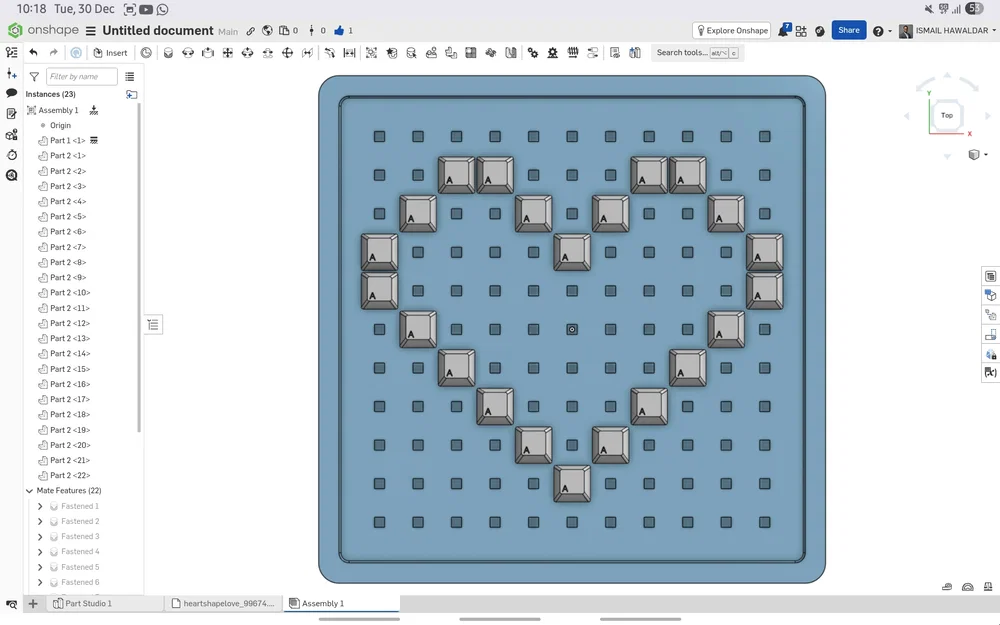1000x625 pixels.
Task: Toggle the instances panel sidebar icon
Action: click(11, 52)
